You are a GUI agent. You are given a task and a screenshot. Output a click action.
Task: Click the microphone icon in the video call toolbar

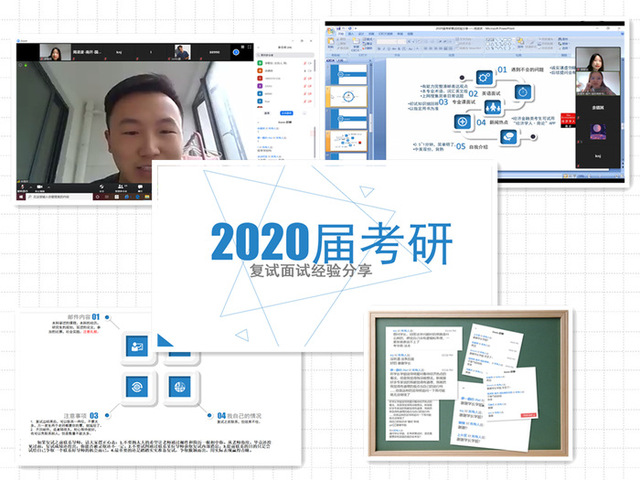pyautogui.click(x=21, y=184)
